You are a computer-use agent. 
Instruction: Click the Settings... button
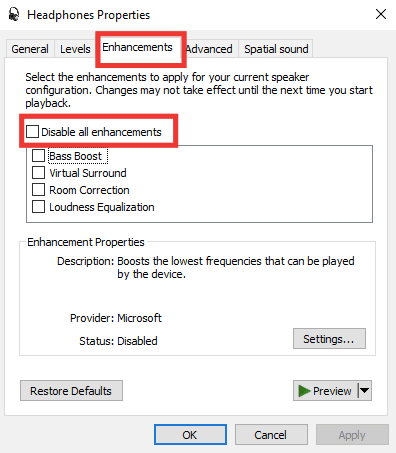pos(329,339)
